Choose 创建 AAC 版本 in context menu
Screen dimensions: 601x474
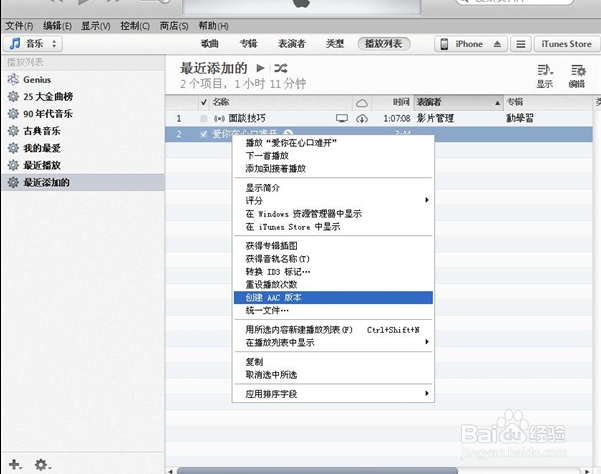click(x=333, y=297)
